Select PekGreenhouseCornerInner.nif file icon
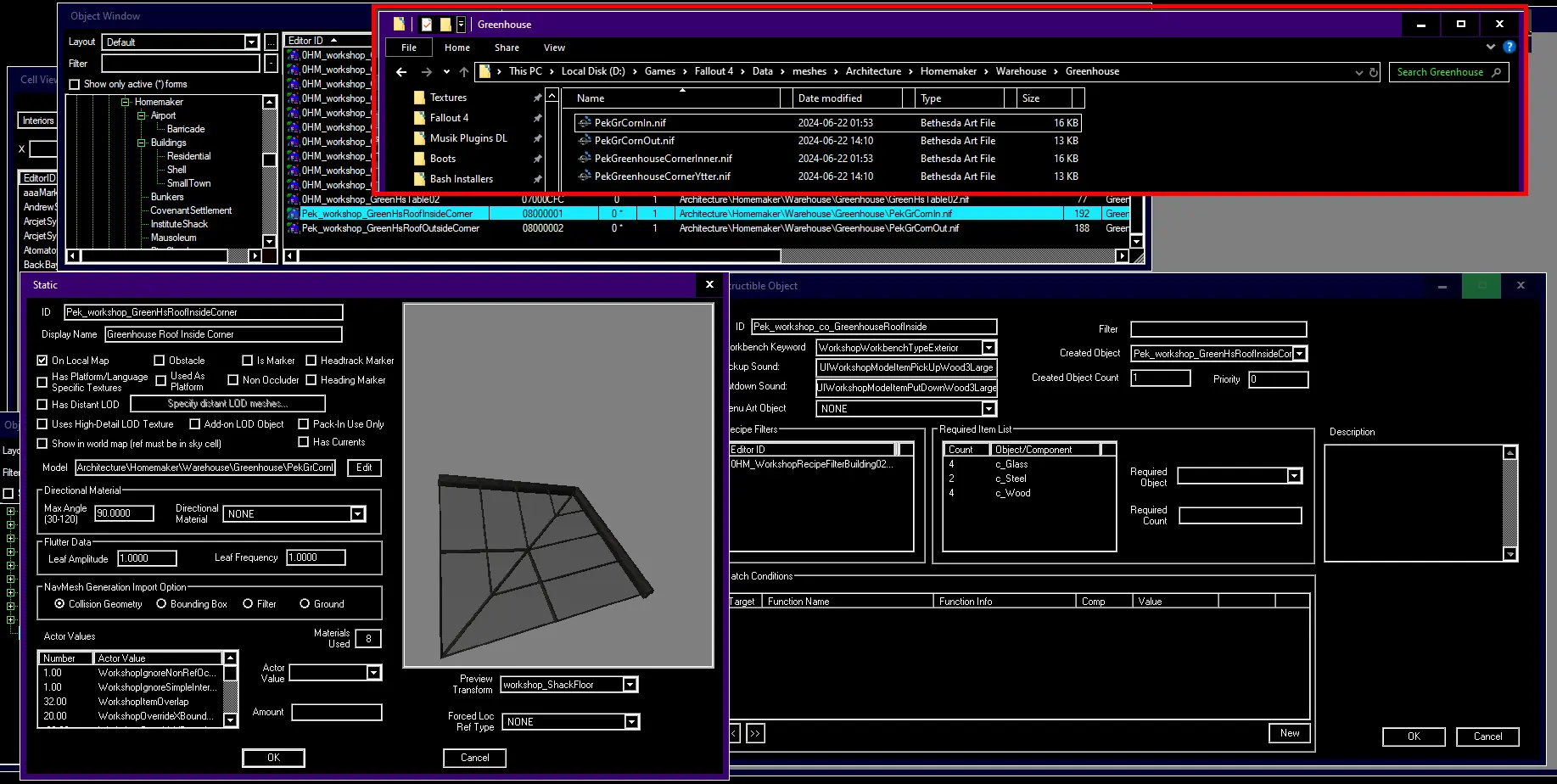1557x784 pixels. pos(584,159)
